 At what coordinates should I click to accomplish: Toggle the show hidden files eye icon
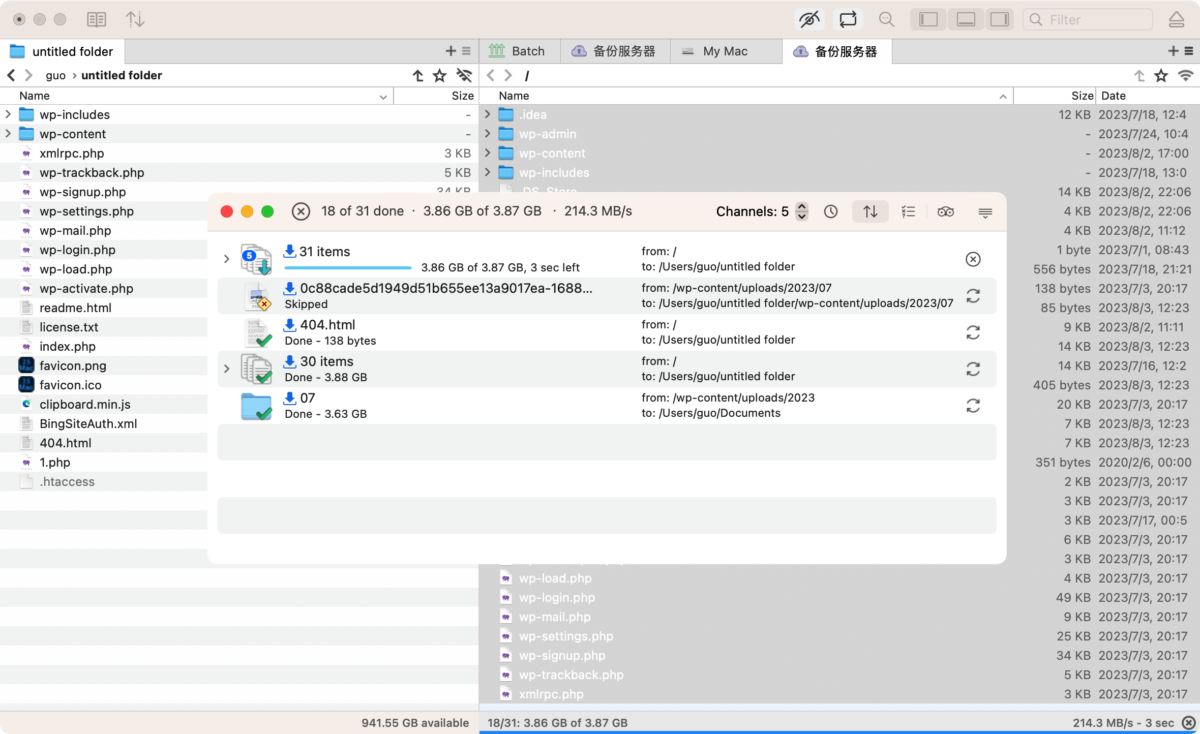(x=810, y=19)
